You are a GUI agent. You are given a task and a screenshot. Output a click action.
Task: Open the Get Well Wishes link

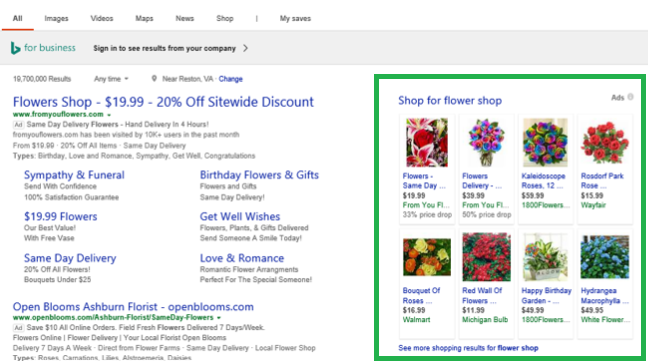[x=240, y=216]
